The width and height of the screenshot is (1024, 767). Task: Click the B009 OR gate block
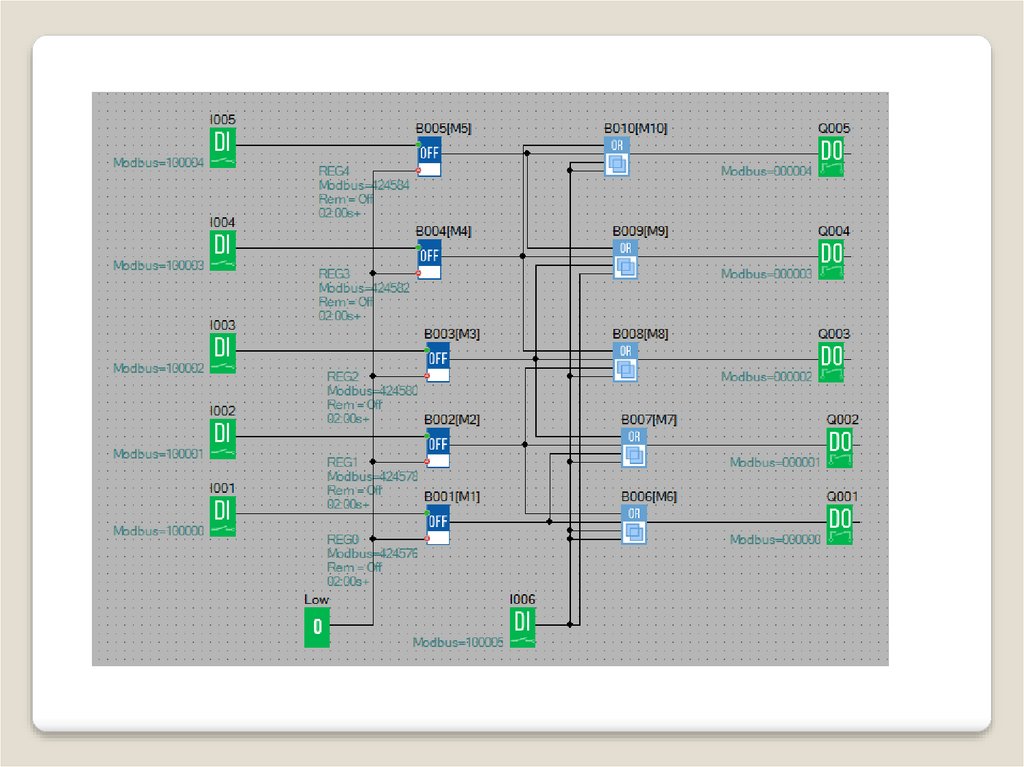pos(625,258)
